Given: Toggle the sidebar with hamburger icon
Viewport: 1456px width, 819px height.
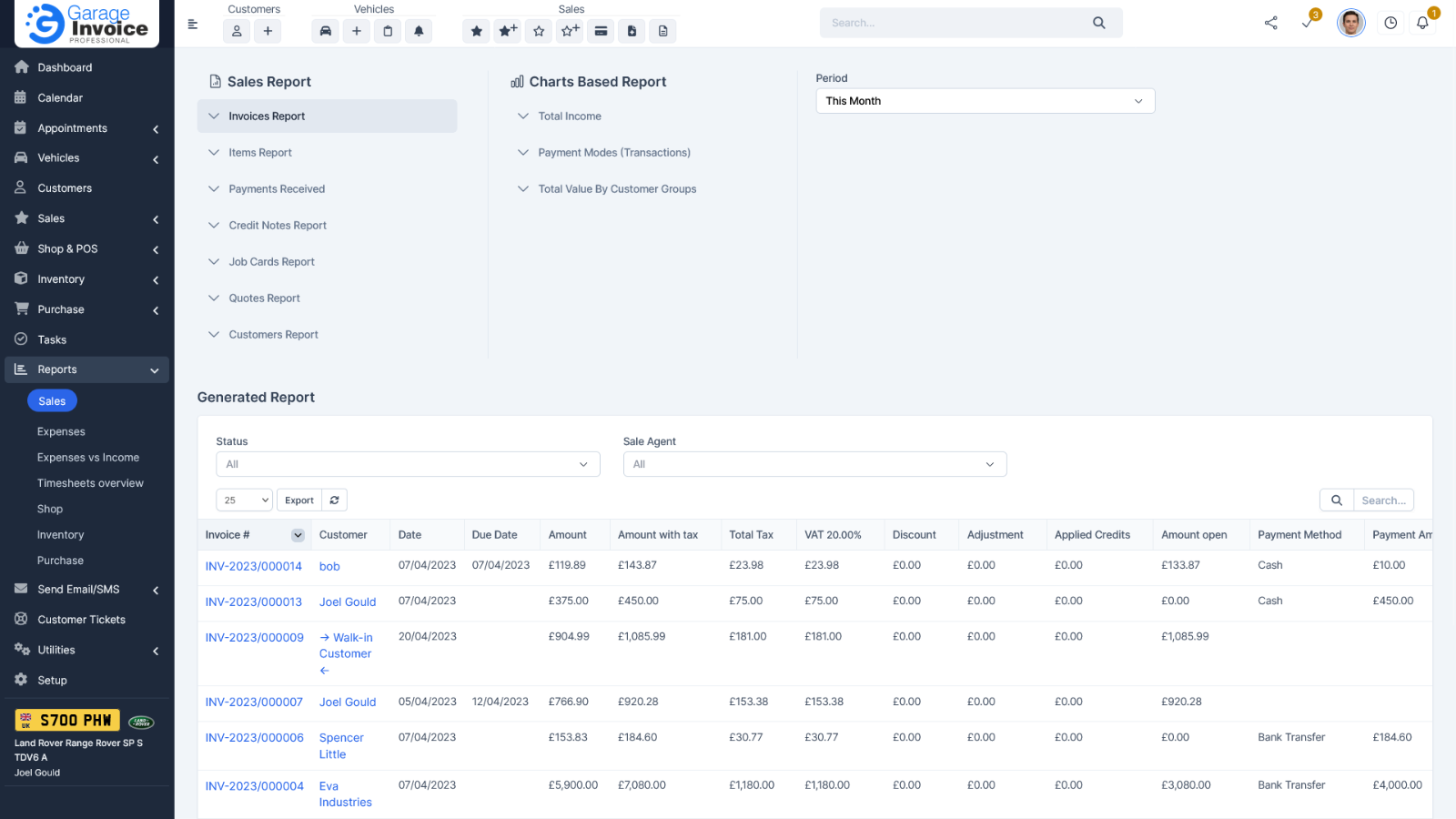Looking at the screenshot, I should tap(193, 25).
